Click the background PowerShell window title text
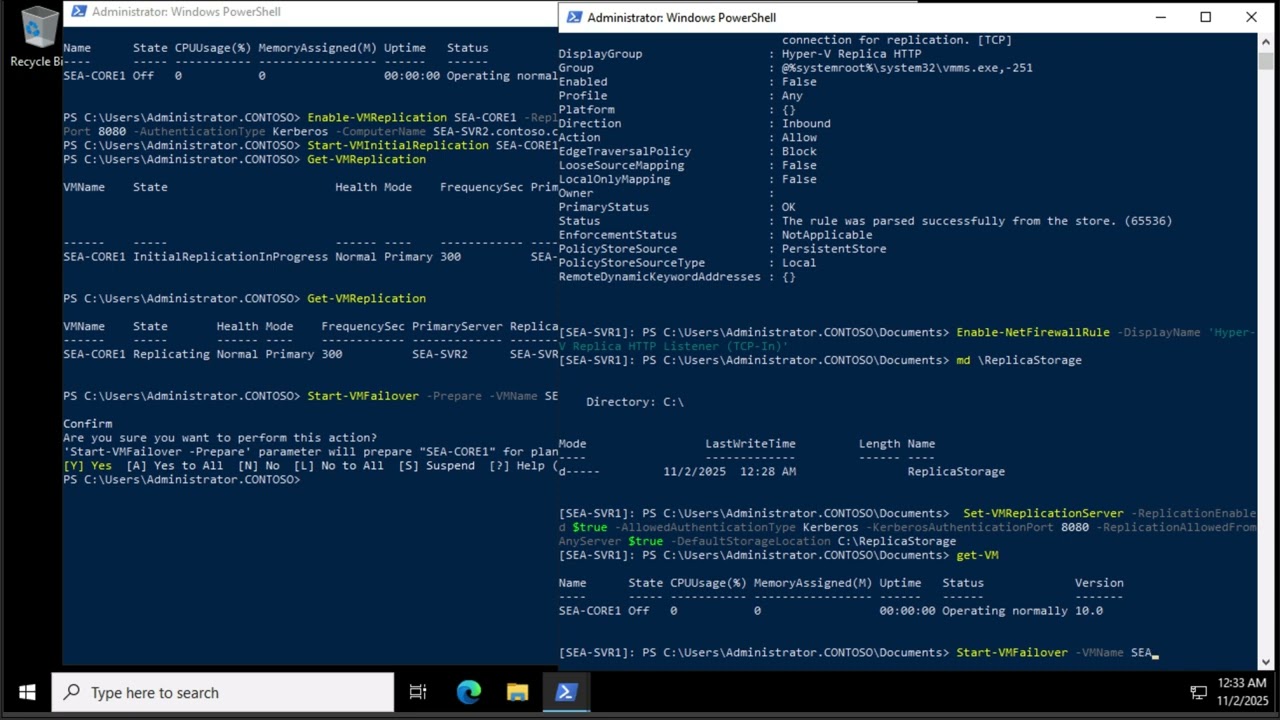Image resolution: width=1280 pixels, height=720 pixels. pyautogui.click(x=186, y=12)
